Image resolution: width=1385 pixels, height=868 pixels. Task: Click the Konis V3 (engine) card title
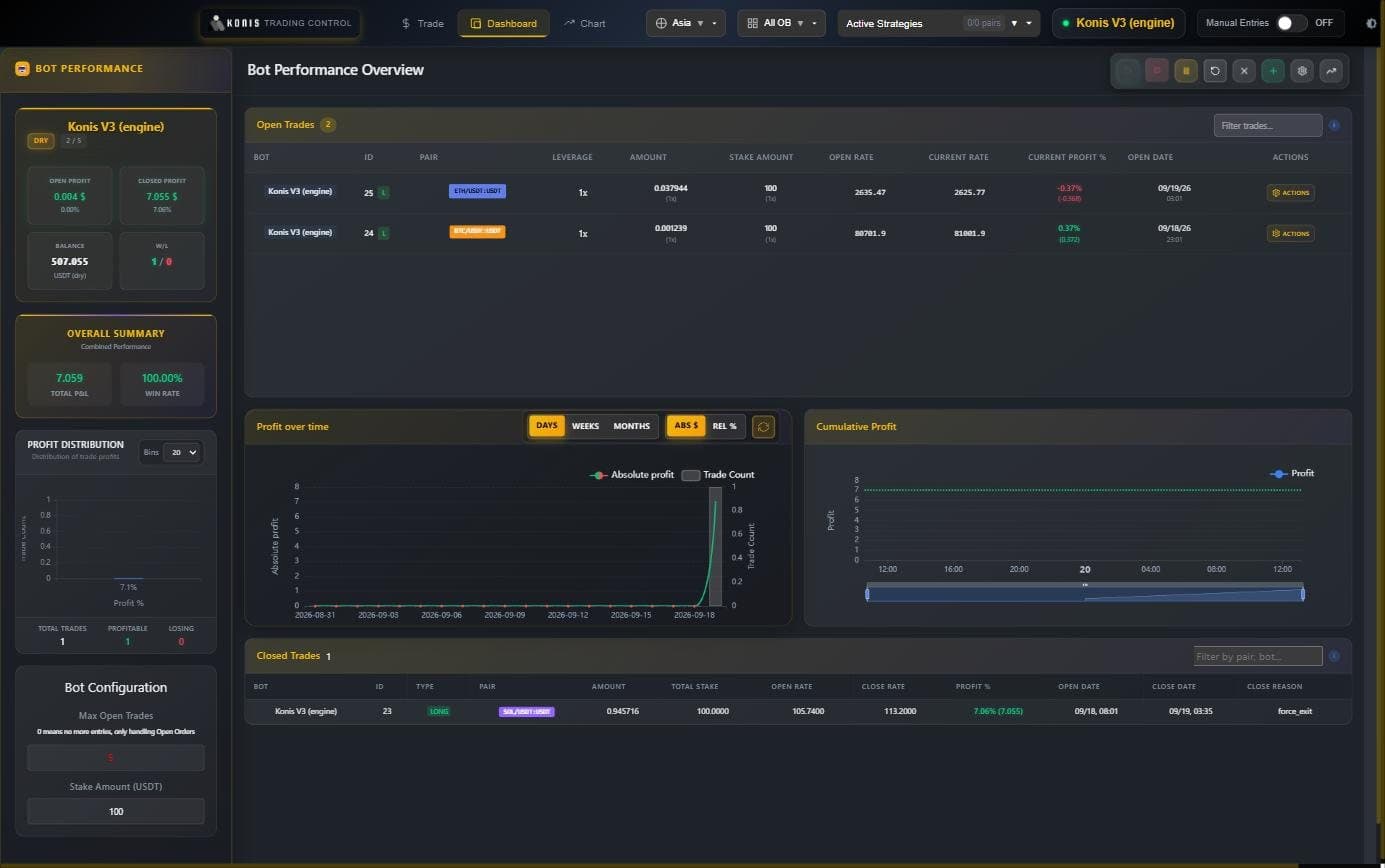point(116,127)
